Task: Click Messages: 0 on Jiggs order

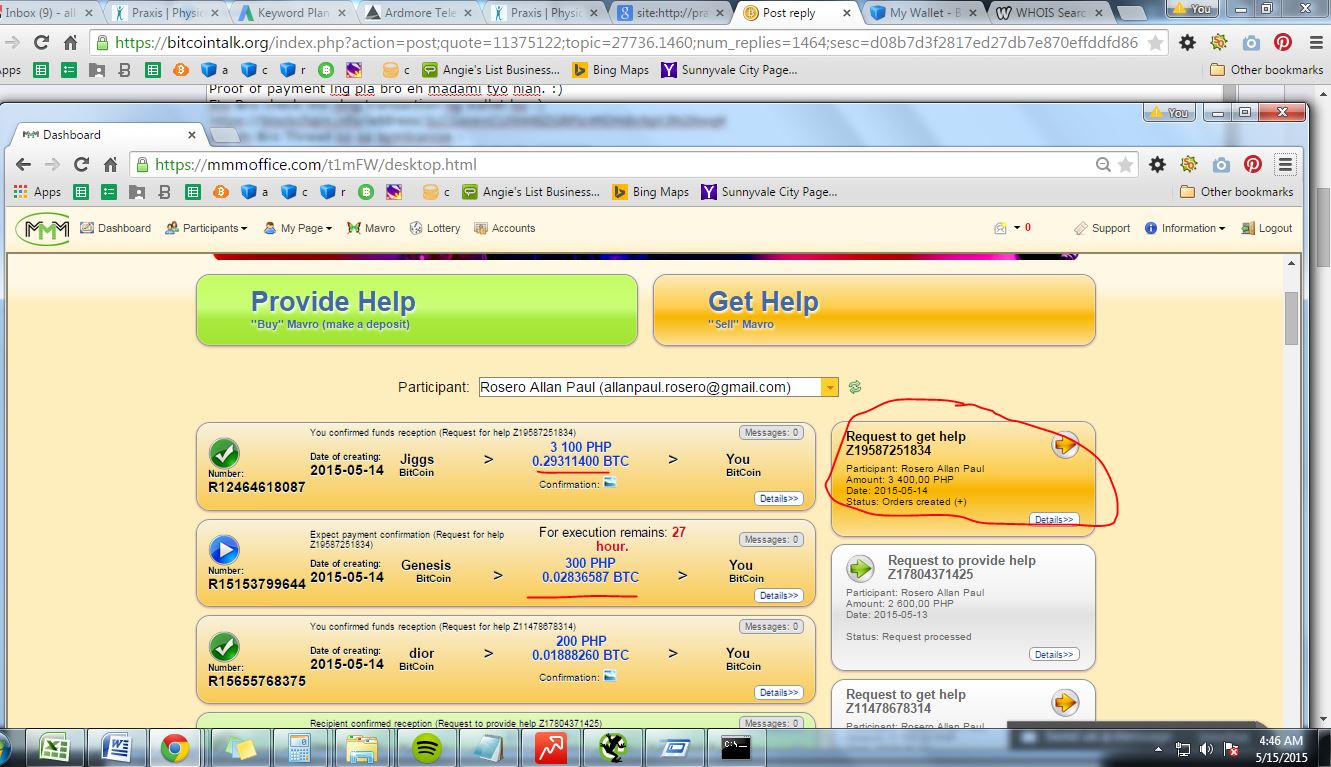Action: point(771,432)
